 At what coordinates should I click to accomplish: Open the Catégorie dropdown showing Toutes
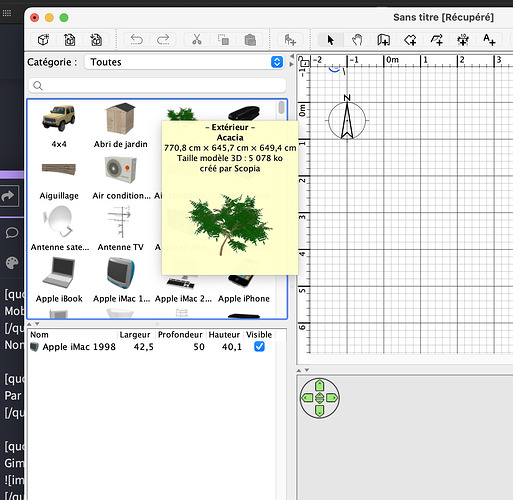point(184,62)
